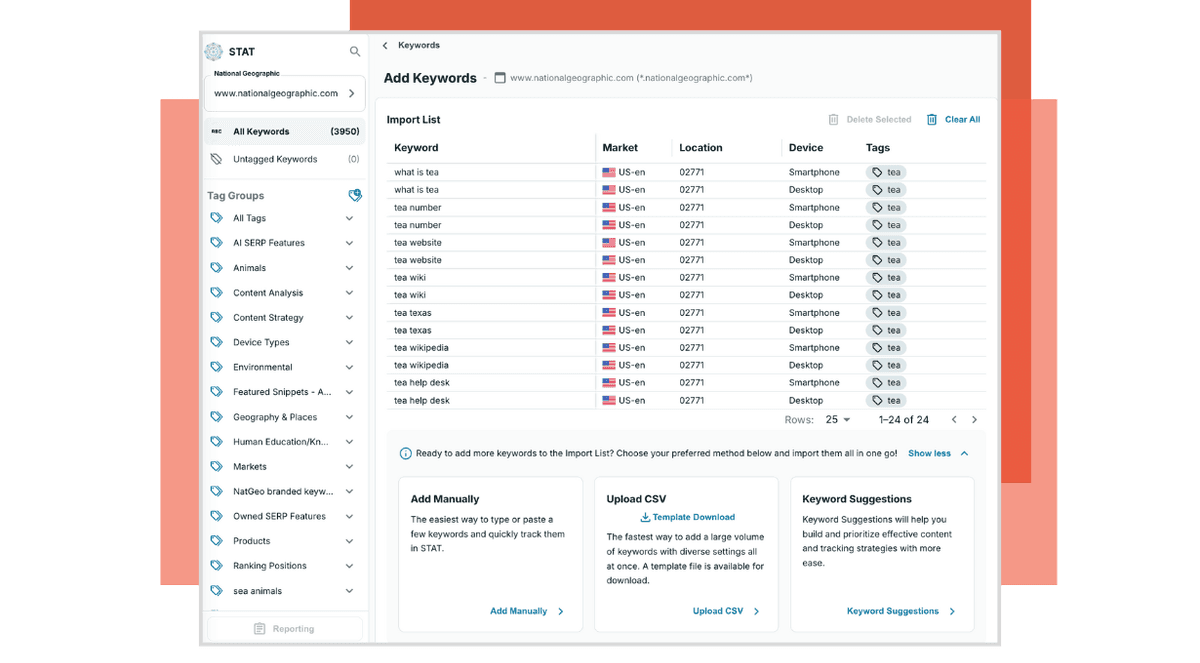Click the search magnifier icon in sidebar
This screenshot has height=663, width=1200.
pos(355,52)
